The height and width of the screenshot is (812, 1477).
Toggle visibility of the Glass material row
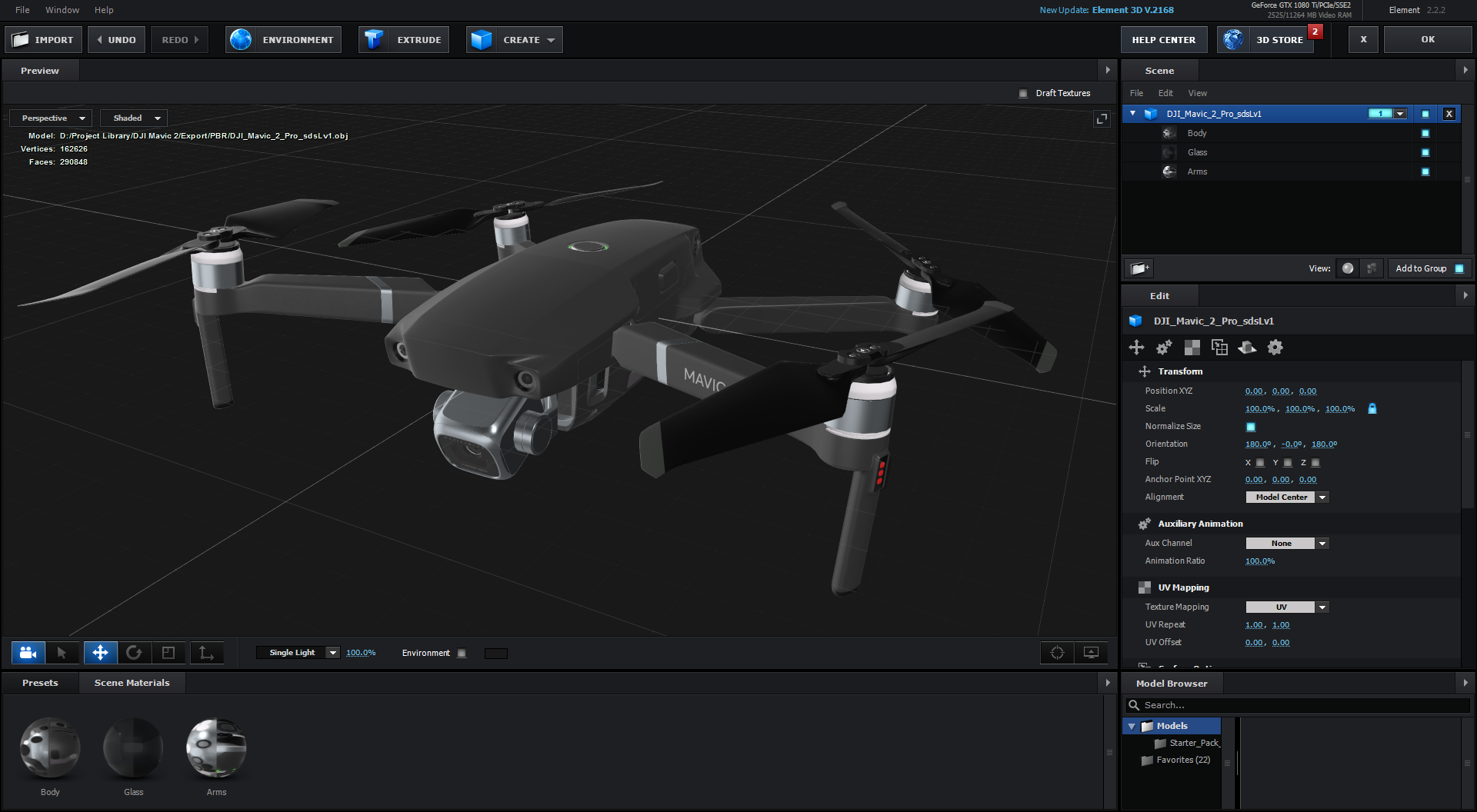tap(1425, 152)
